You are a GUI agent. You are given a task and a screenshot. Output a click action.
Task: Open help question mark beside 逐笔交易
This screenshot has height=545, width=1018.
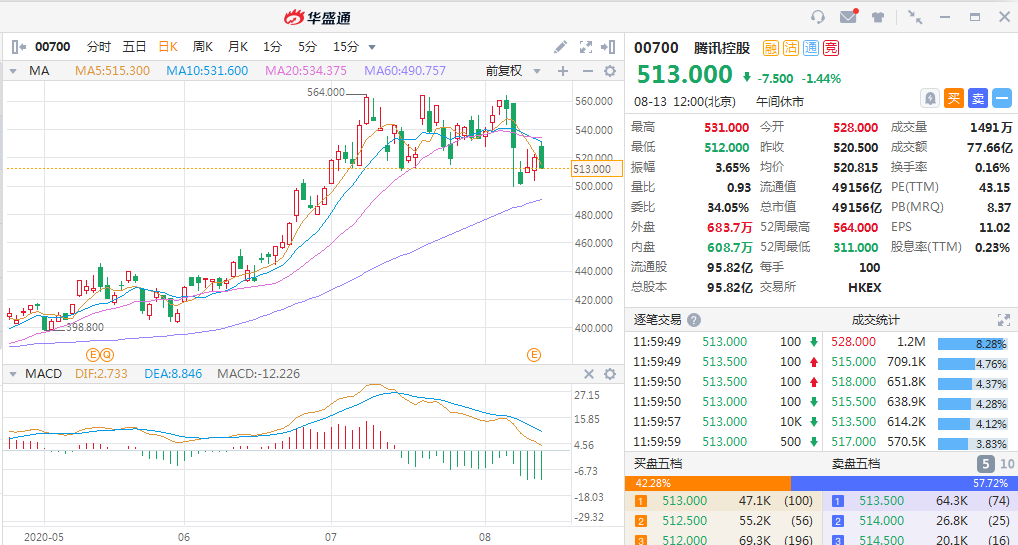693,320
